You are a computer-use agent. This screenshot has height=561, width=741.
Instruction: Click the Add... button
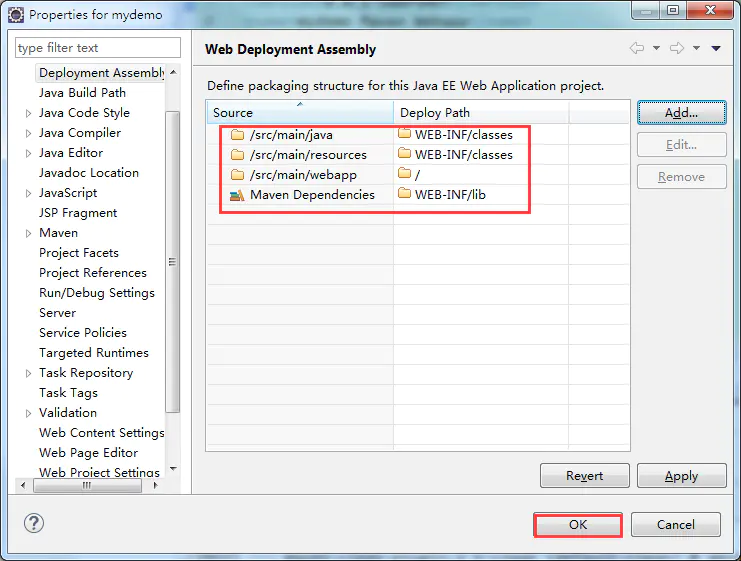coord(681,112)
